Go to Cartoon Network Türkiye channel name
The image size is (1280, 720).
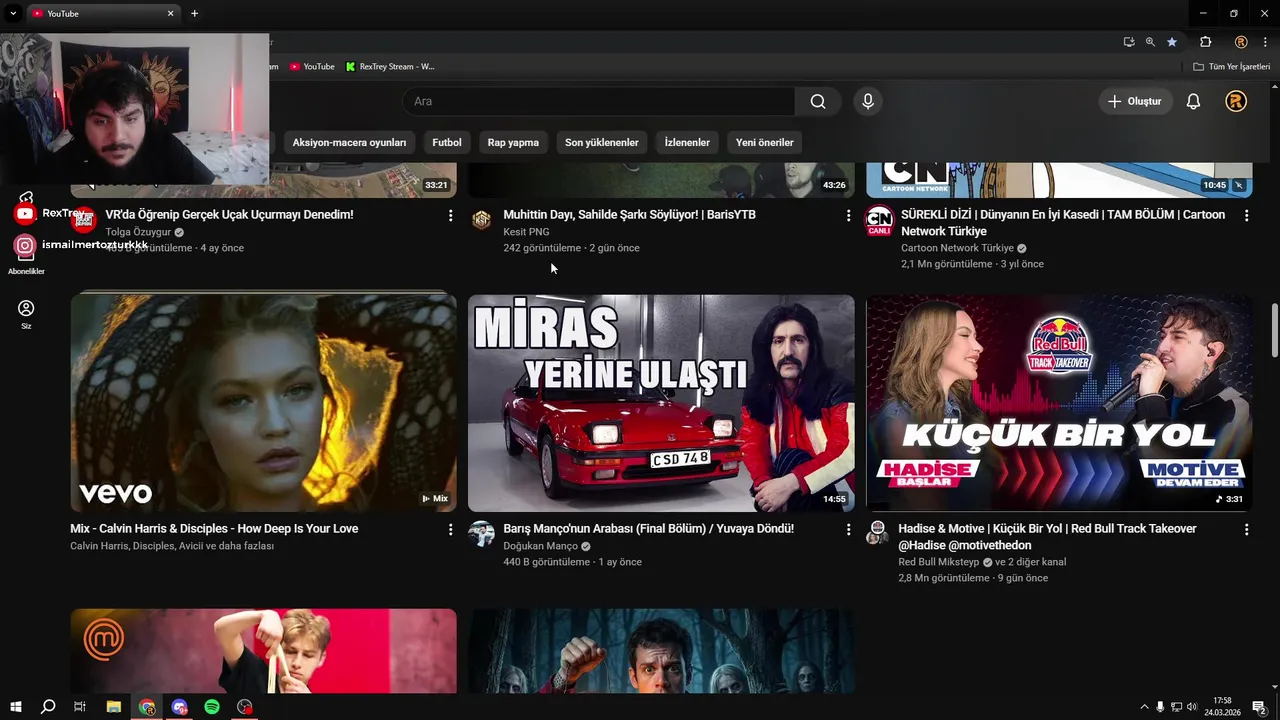pyautogui.click(x=957, y=248)
